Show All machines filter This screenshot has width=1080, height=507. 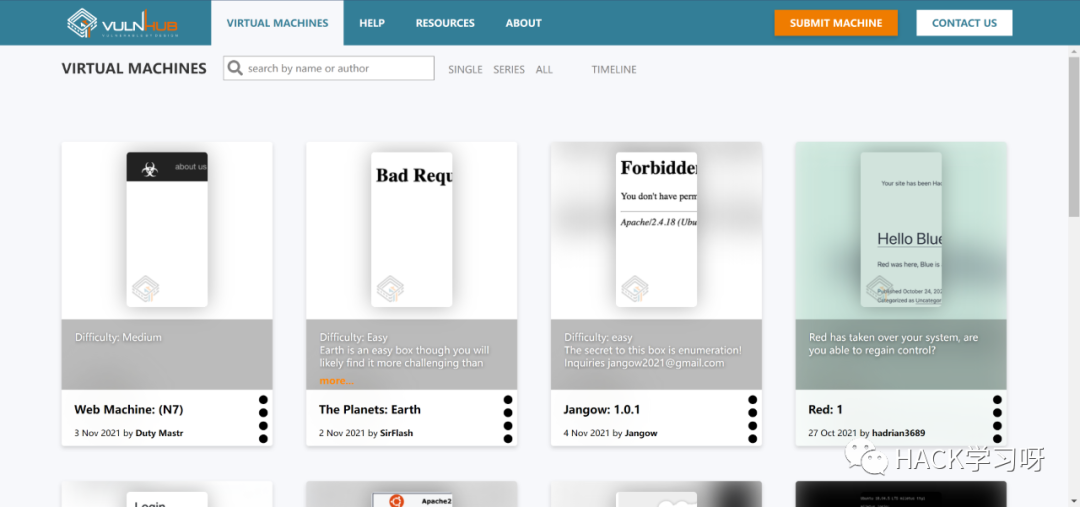pyautogui.click(x=544, y=70)
